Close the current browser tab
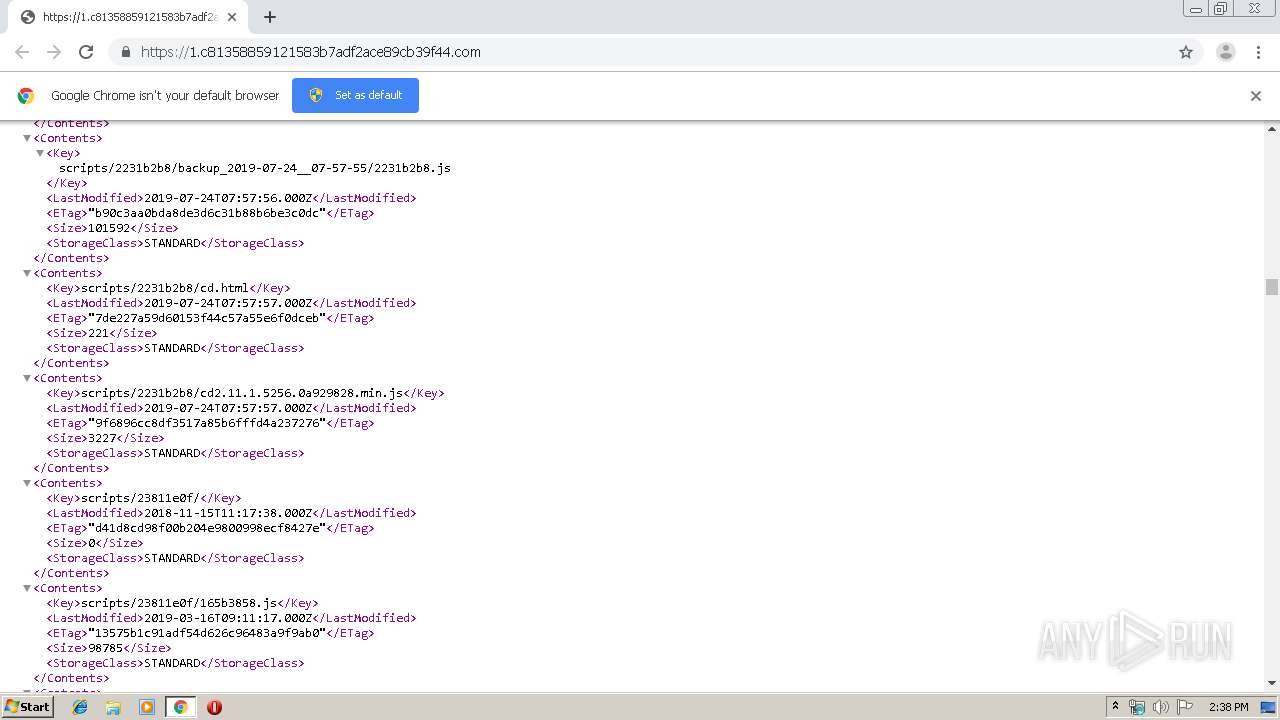Viewport: 1280px width, 720px height. (232, 17)
